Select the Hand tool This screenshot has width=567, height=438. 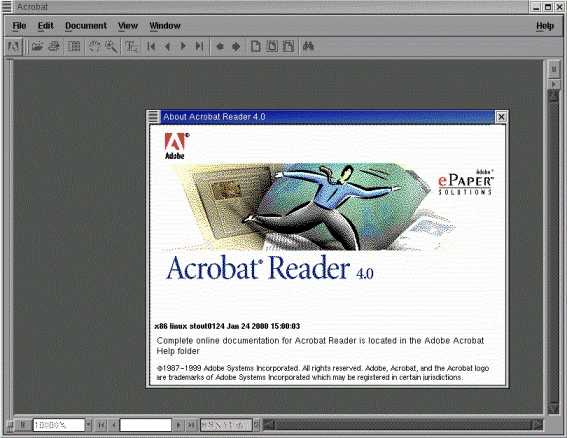click(95, 46)
